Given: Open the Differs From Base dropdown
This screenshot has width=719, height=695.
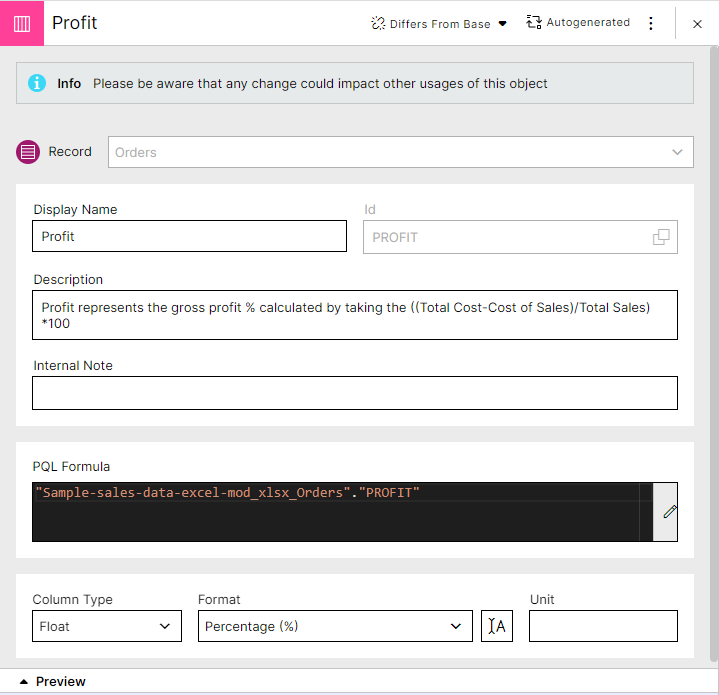Looking at the screenshot, I should click(439, 23).
